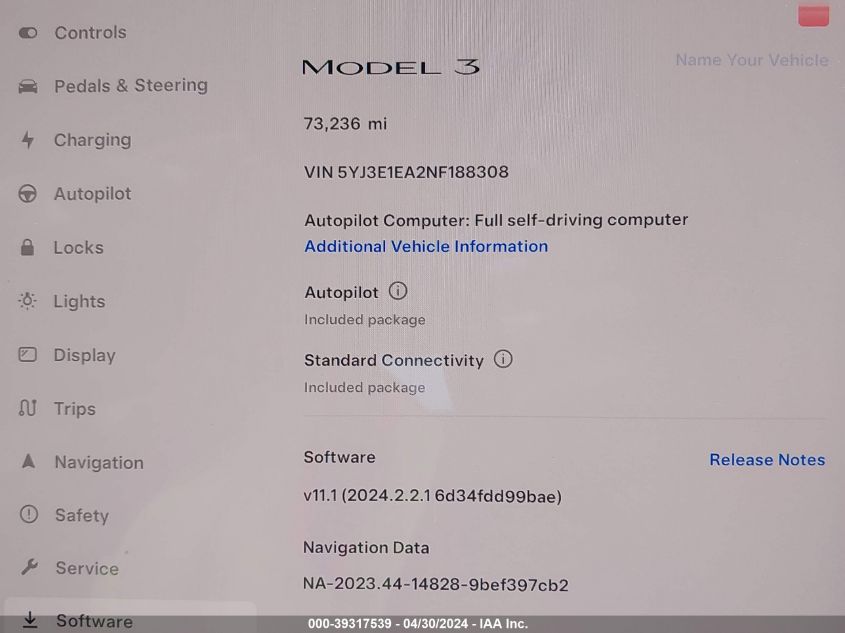Viewport: 845px width, 633px height.
Task: Open Controls via its toggle icon
Action: click(x=28, y=33)
